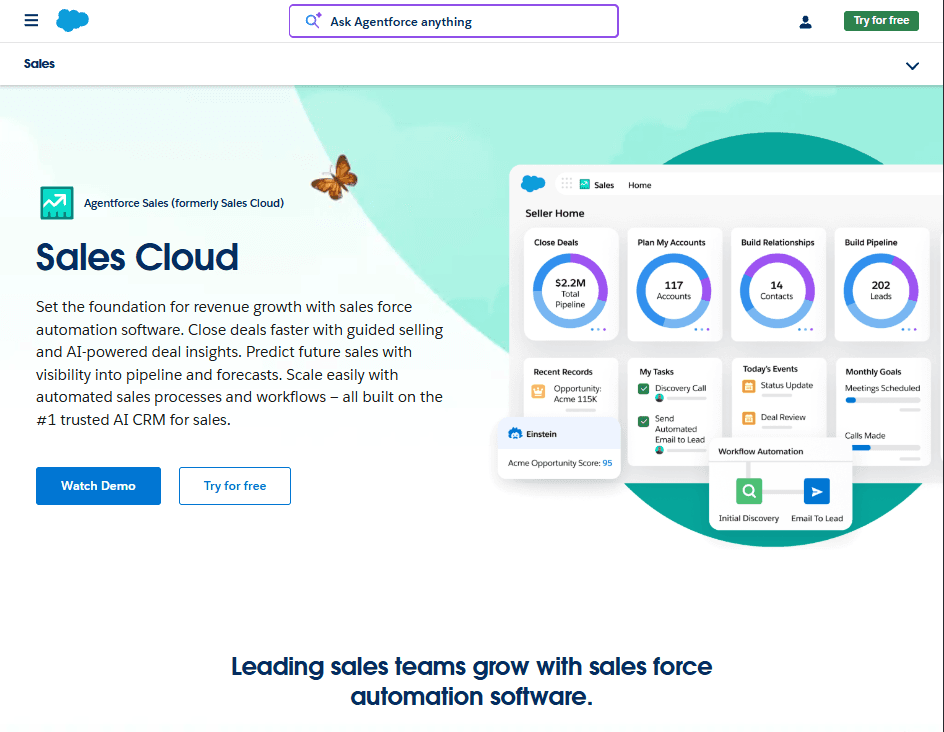Click the Workflow Automation heading
Image resolution: width=944 pixels, height=732 pixels.
point(760,451)
